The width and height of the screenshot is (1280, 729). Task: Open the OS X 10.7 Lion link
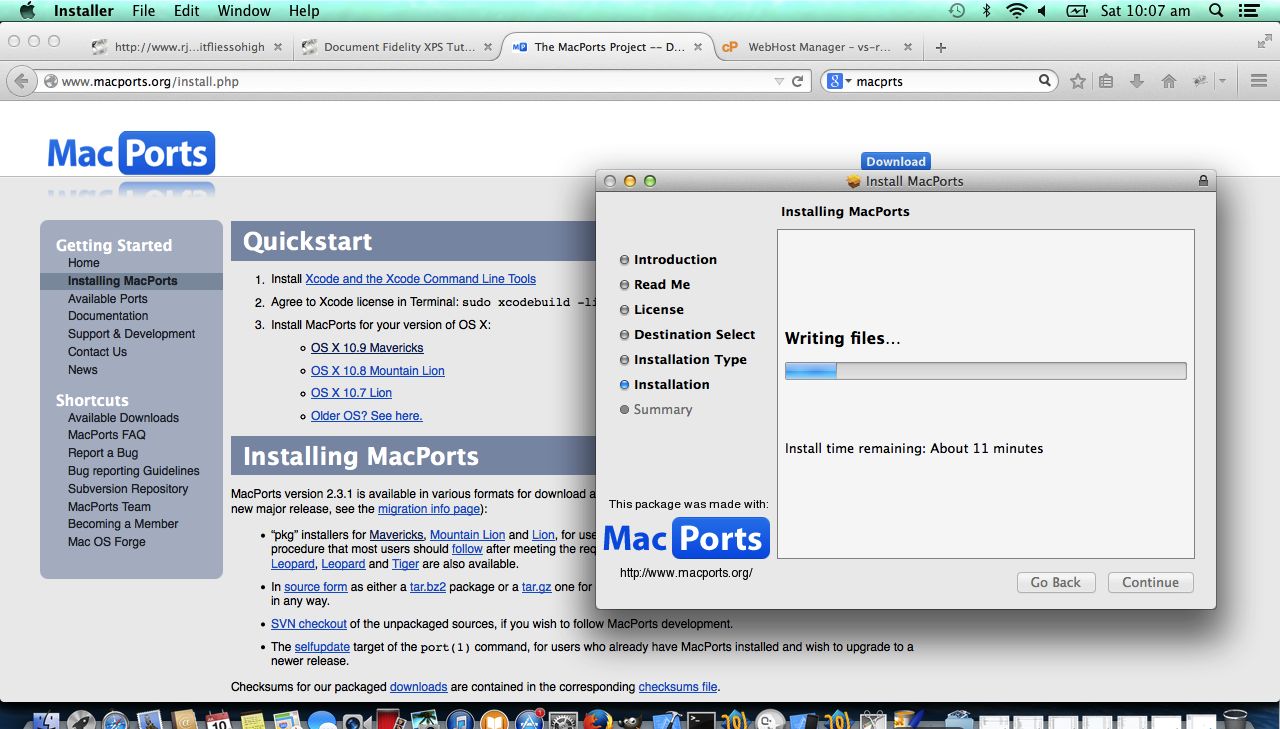coord(351,393)
